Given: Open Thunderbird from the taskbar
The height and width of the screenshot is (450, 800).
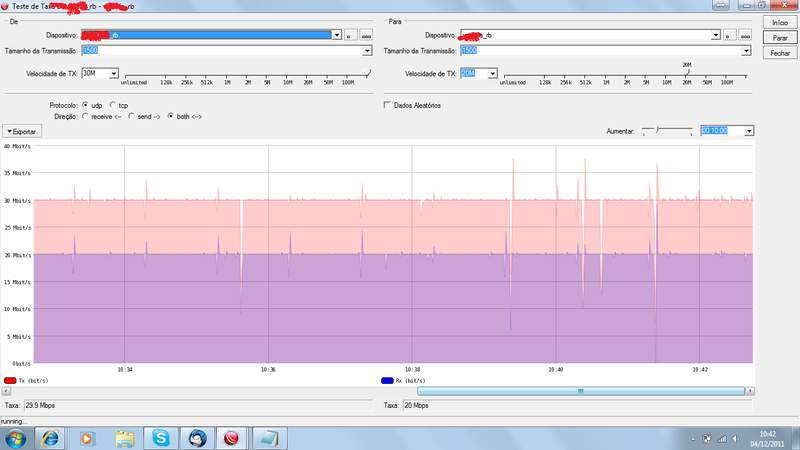Looking at the screenshot, I should click(197, 438).
